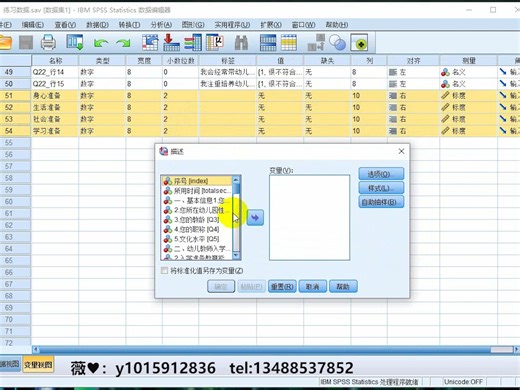
Task: Click the 帮助 button in dialog
Action: 343,287
